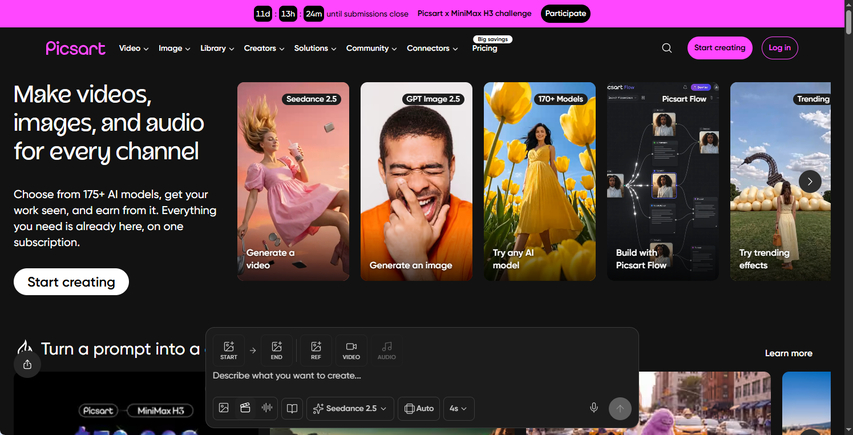Click the share icon at left edge

(27, 364)
